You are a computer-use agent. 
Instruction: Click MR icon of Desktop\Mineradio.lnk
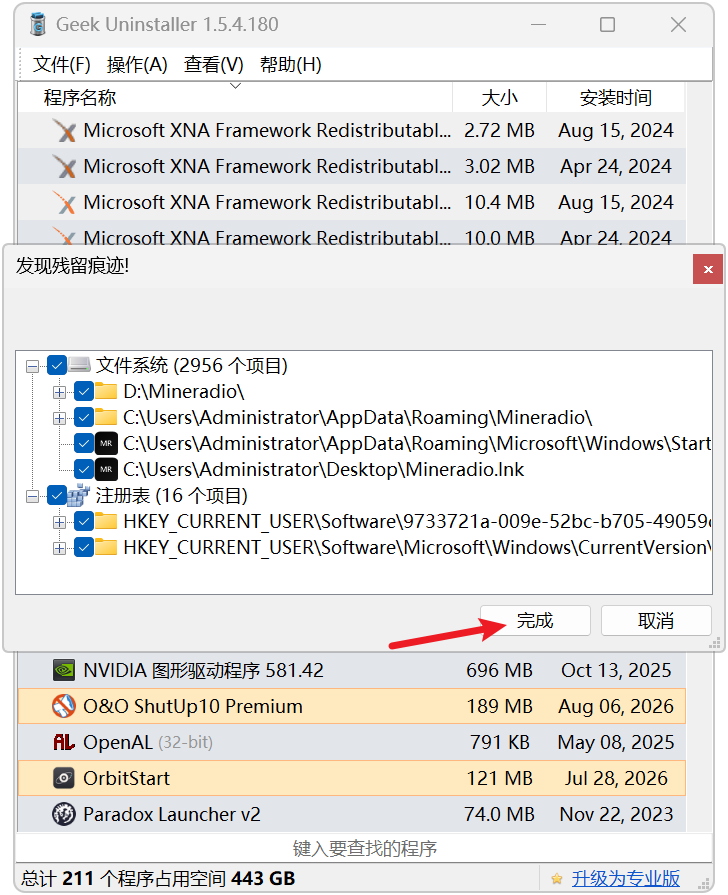(106, 469)
